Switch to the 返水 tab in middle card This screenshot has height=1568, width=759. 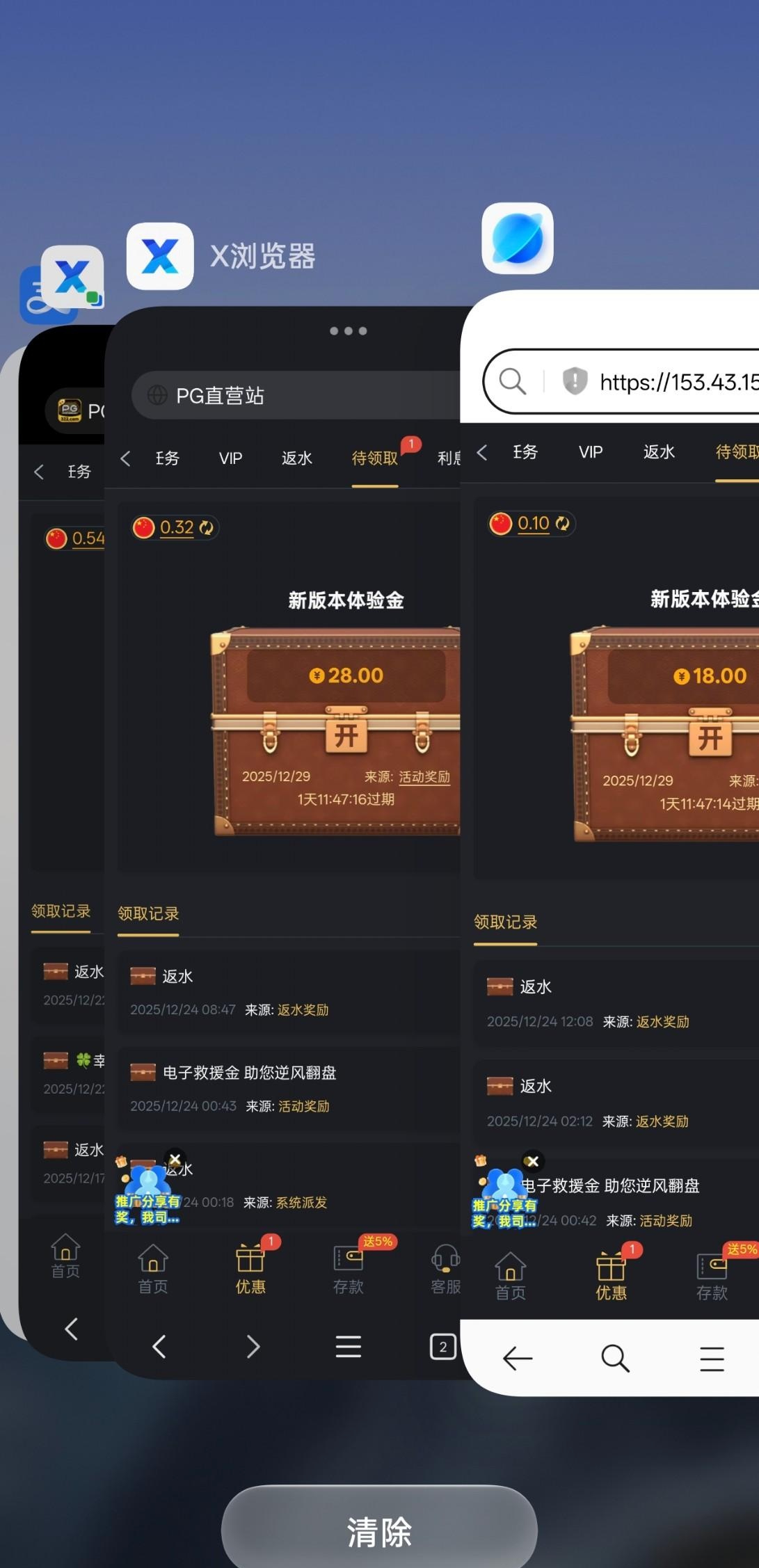(297, 458)
